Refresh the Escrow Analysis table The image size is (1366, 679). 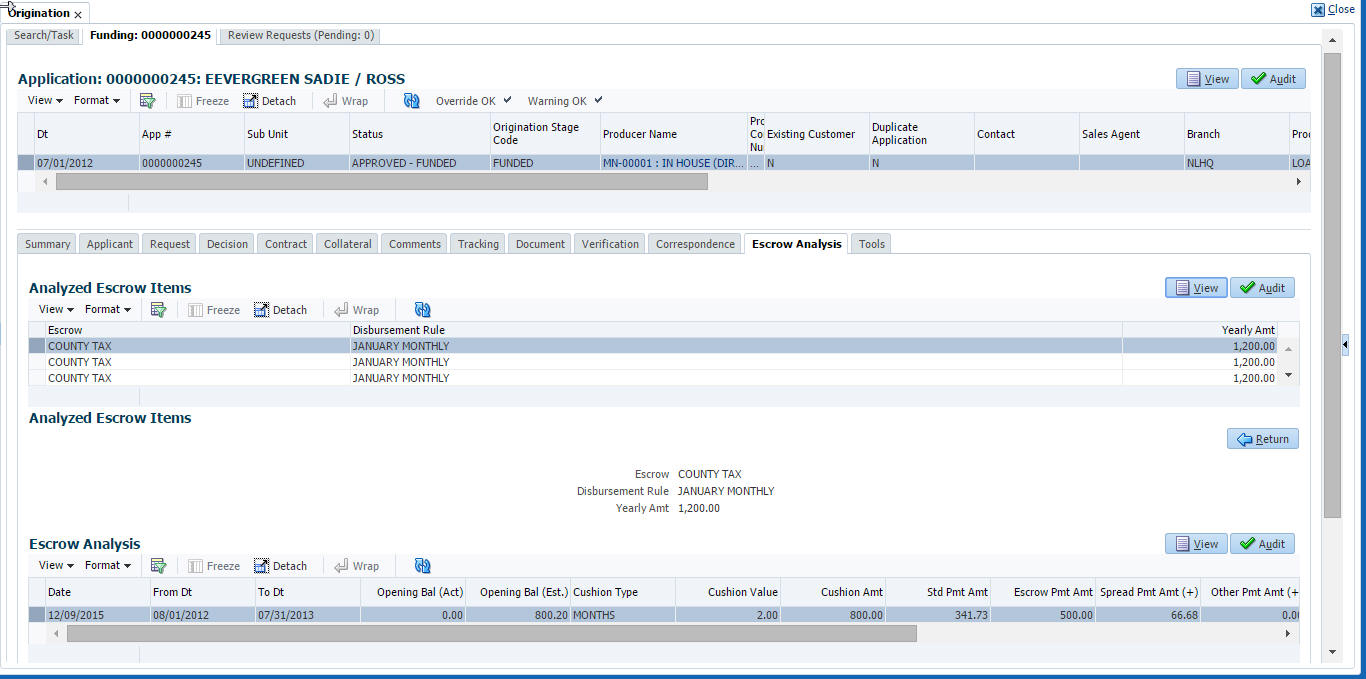[422, 565]
